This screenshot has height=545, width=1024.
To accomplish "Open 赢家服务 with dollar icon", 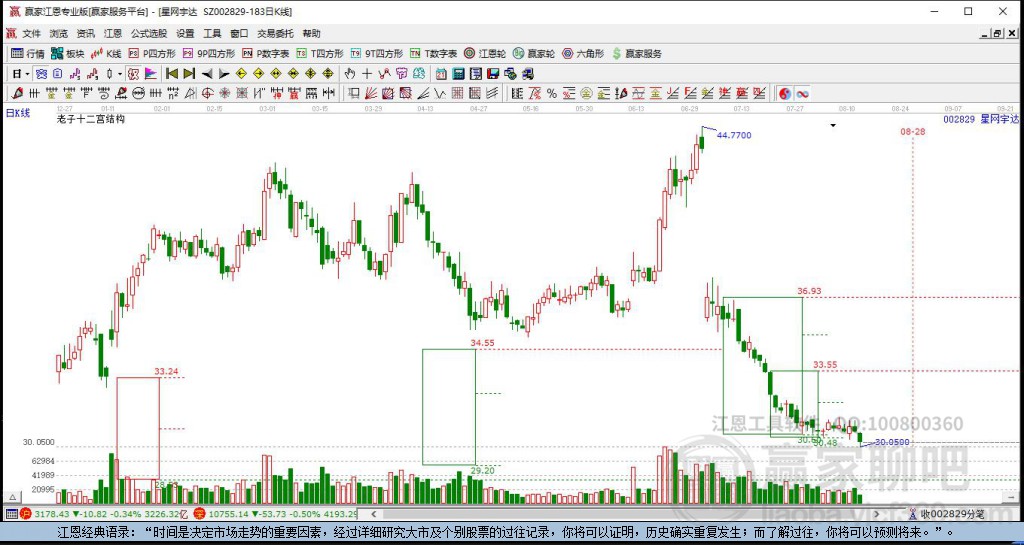I will pos(637,54).
